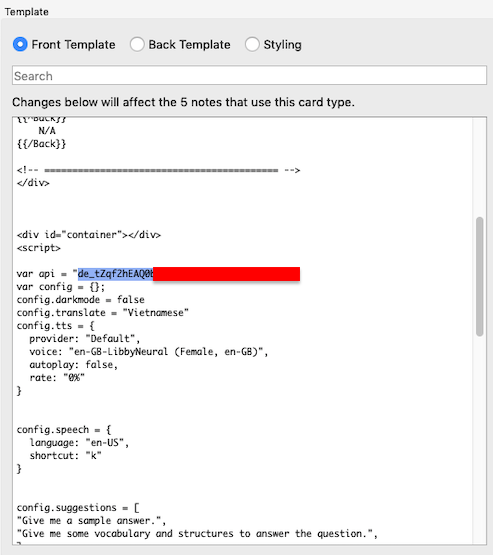The height and width of the screenshot is (555, 493).
Task: Click the 'autoplay: false,' line
Action: tap(73, 365)
